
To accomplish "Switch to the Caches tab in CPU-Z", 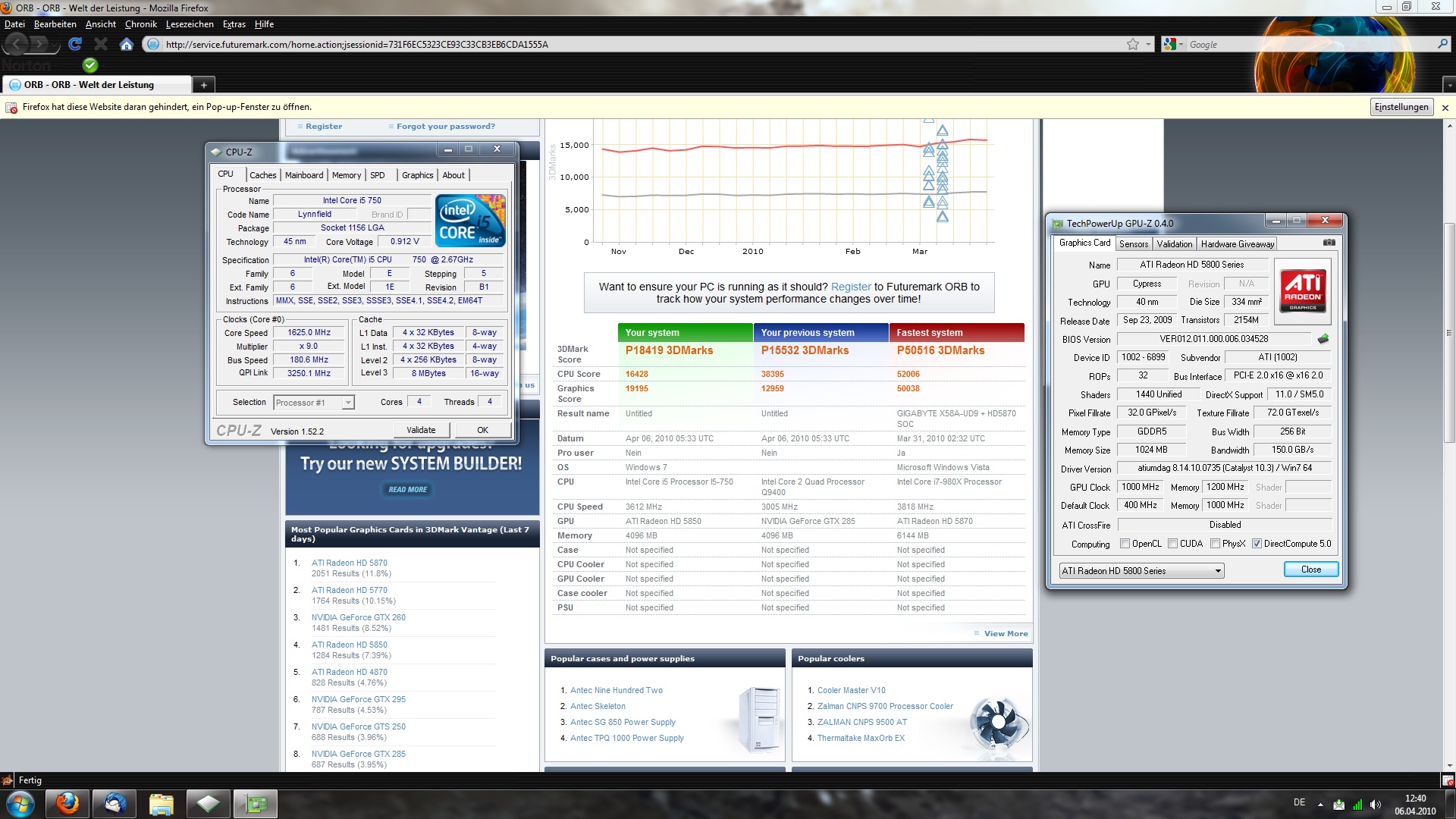I will [263, 175].
